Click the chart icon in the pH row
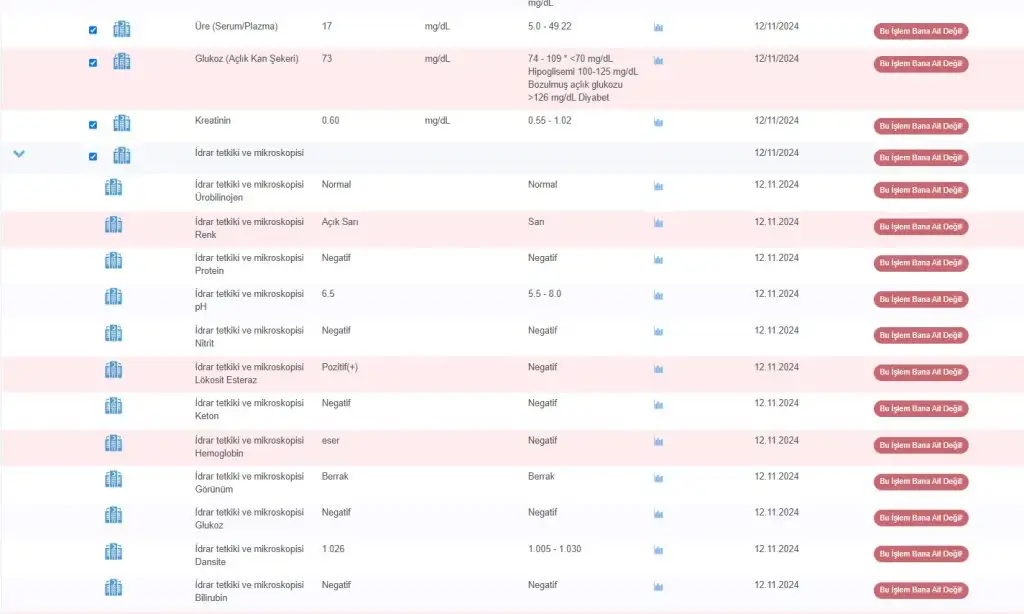 658,296
